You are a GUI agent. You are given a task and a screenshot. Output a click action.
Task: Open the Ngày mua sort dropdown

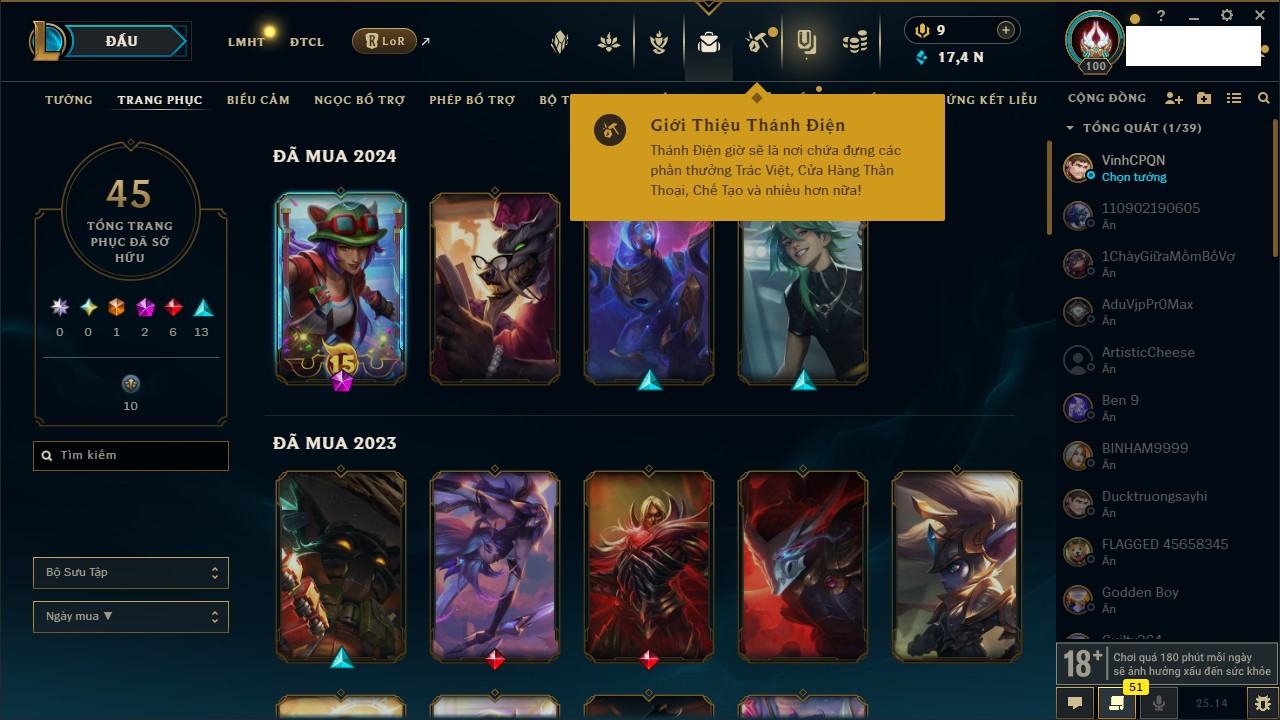pos(131,617)
